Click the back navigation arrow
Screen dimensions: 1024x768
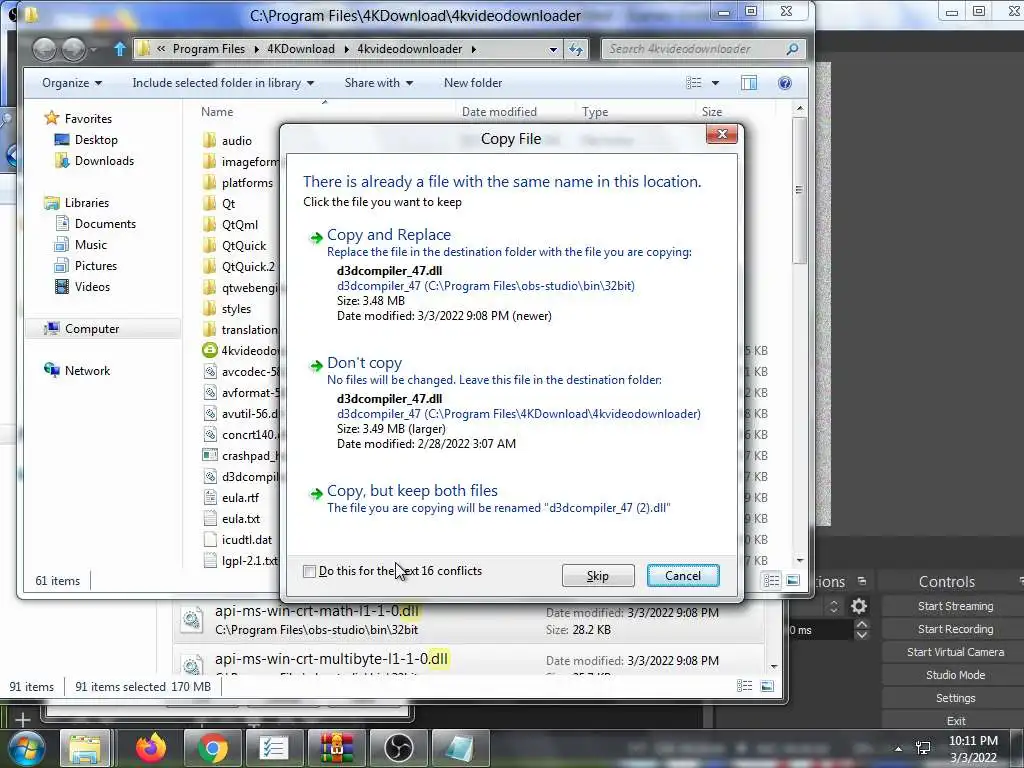44,50
